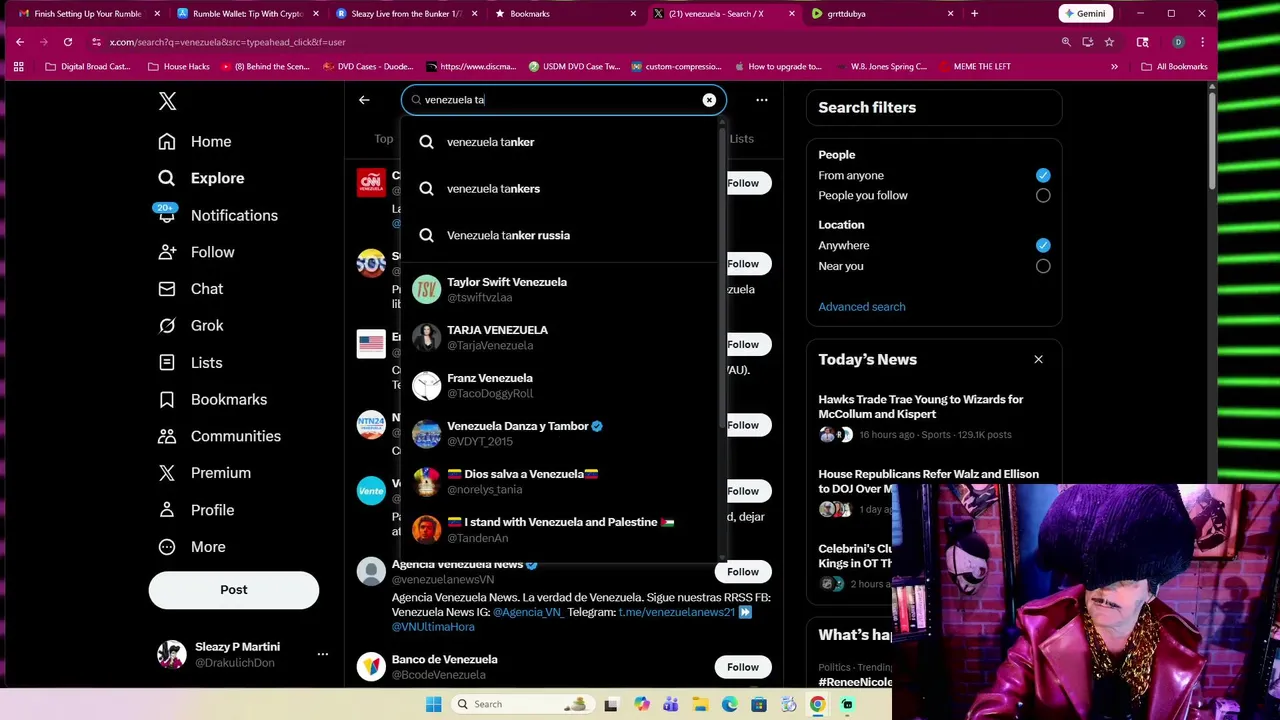
Task: Open Advanced search link
Action: pyautogui.click(x=862, y=307)
